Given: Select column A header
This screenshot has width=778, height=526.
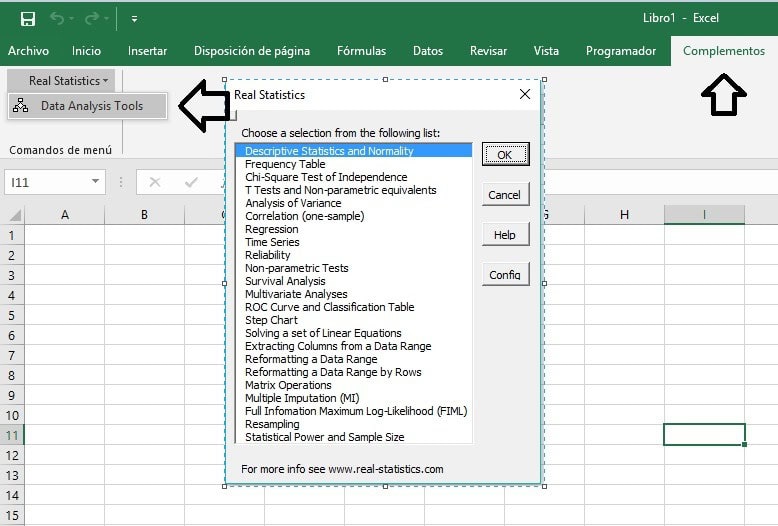Looking at the screenshot, I should point(65,215).
